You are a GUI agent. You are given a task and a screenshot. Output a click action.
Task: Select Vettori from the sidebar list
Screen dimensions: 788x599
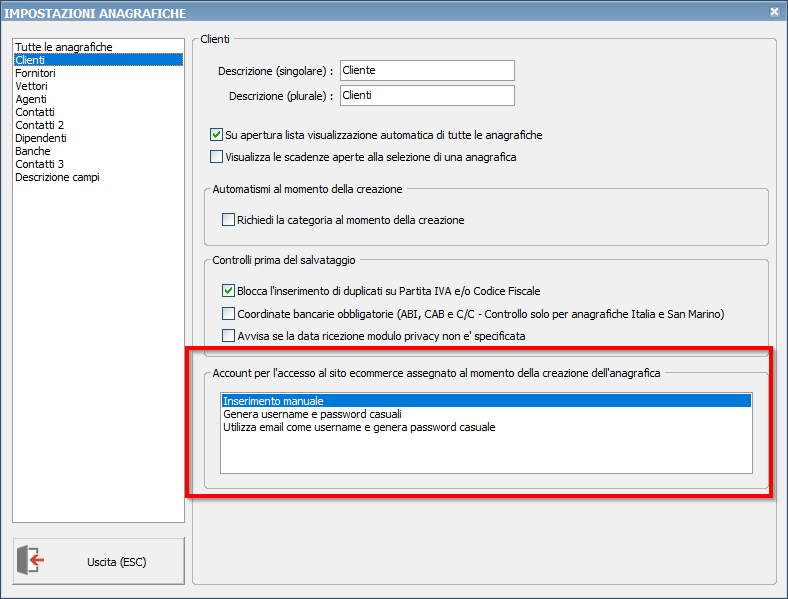coord(31,86)
